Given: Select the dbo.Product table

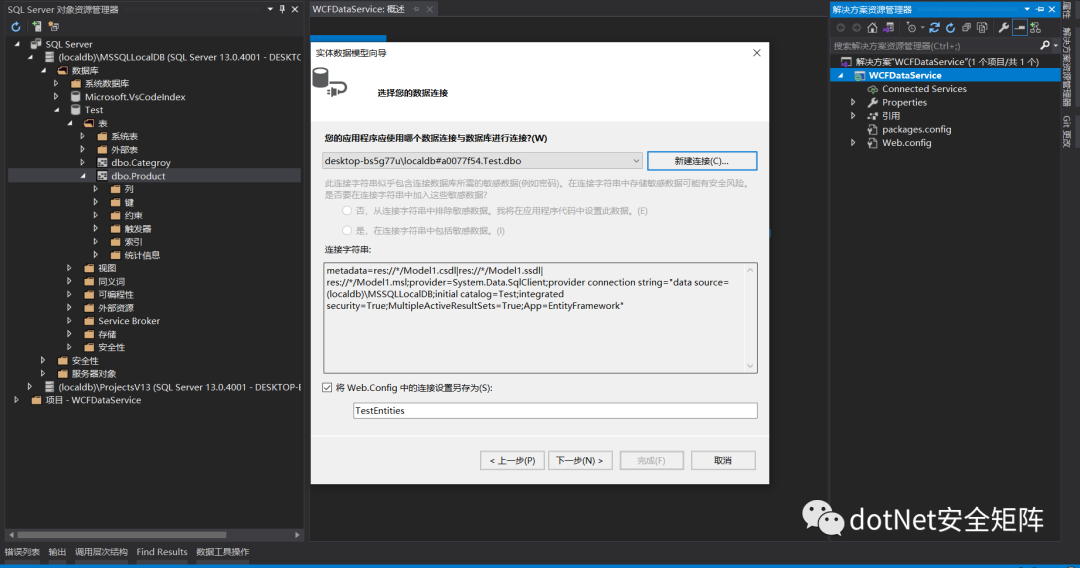Looking at the screenshot, I should pos(138,176).
